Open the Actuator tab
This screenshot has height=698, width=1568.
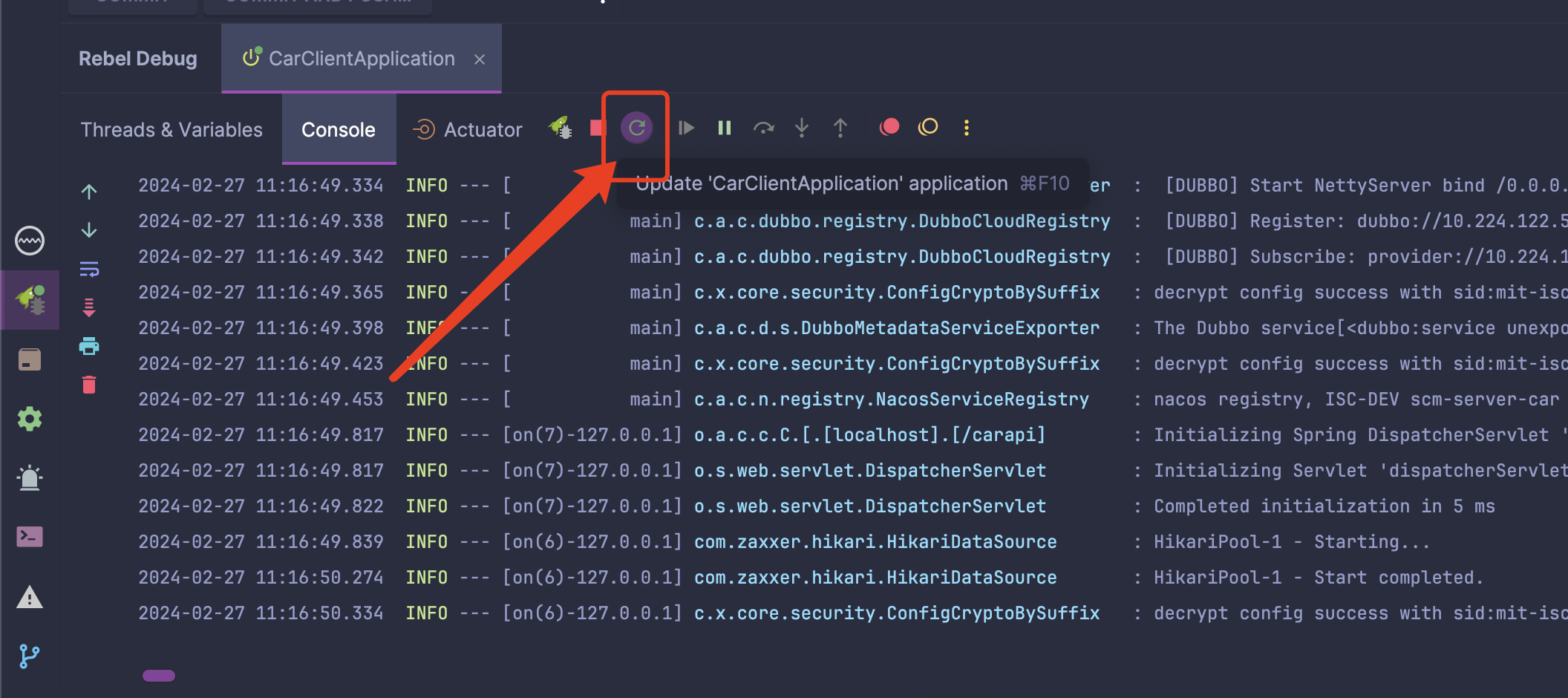pyautogui.click(x=468, y=129)
